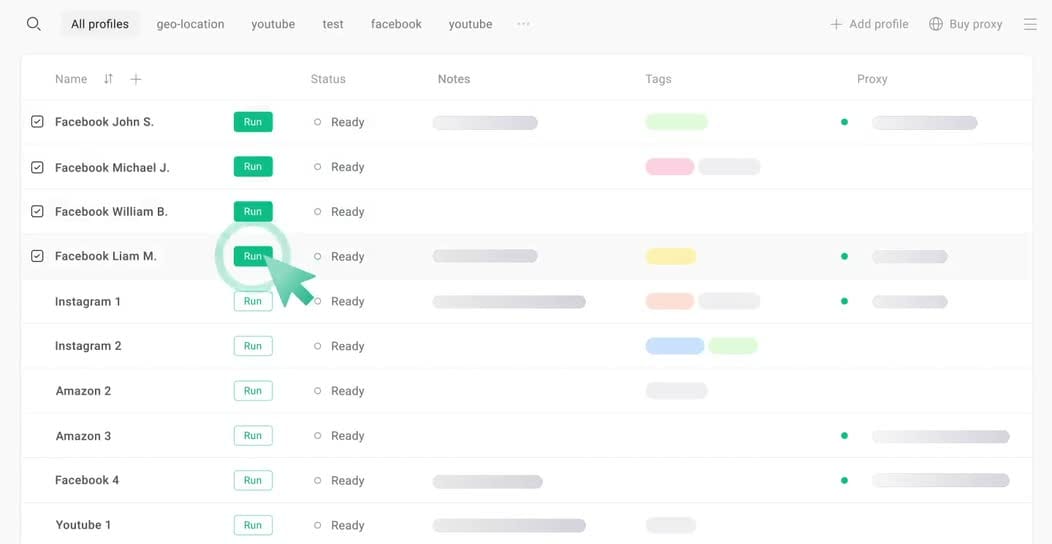Select the test tab
The image size is (1052, 544).
pos(333,24)
